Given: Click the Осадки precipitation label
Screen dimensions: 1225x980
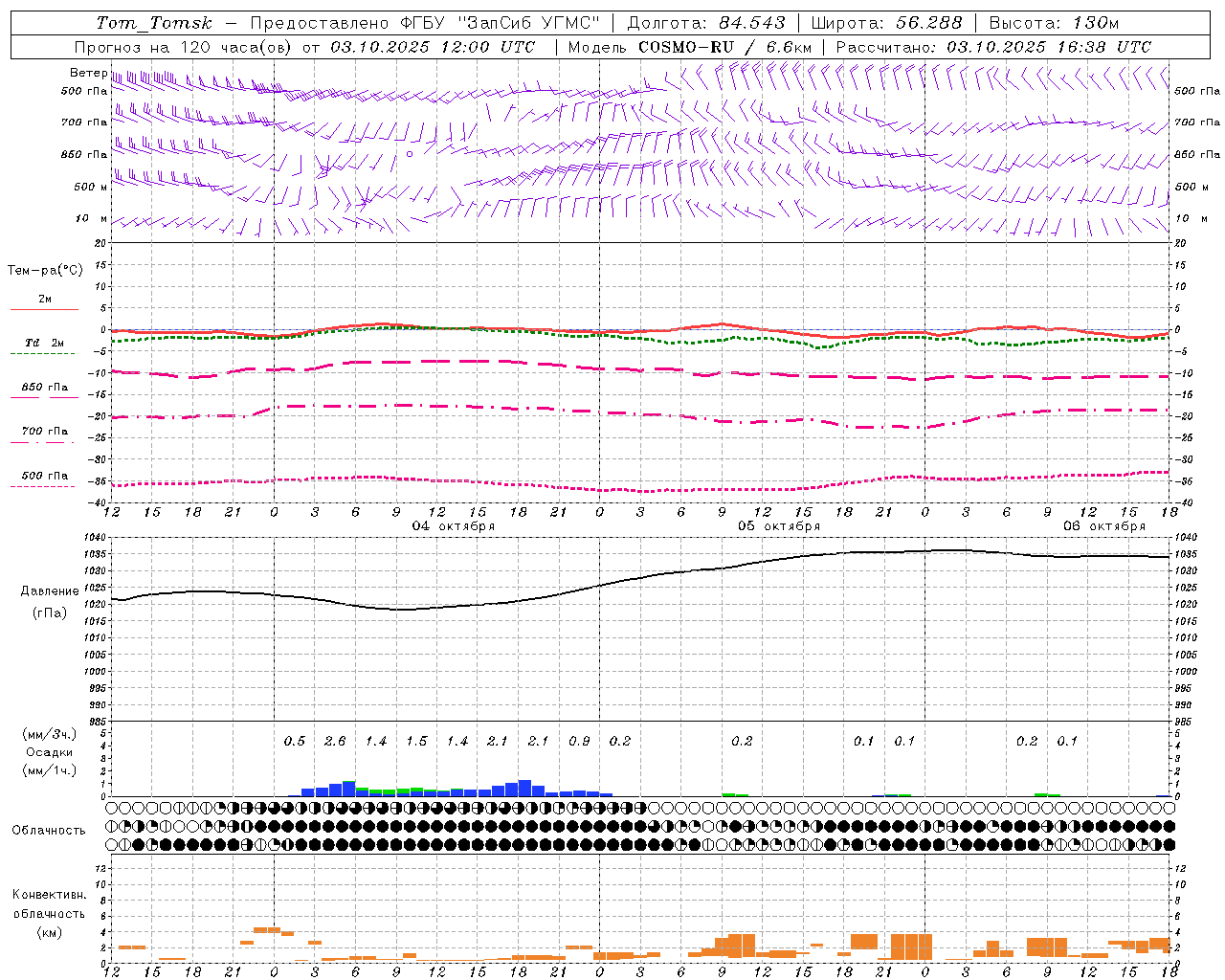Looking at the screenshot, I should 50,752.
